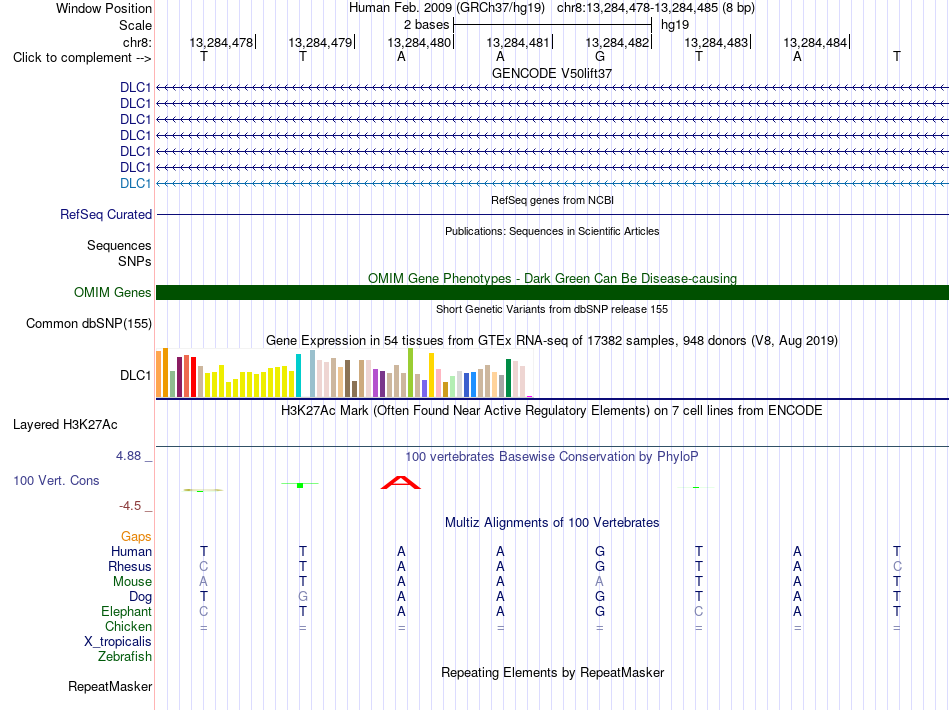The width and height of the screenshot is (950, 710).
Task: Click the dark green GTEx tissue bar
Action: tap(508, 378)
